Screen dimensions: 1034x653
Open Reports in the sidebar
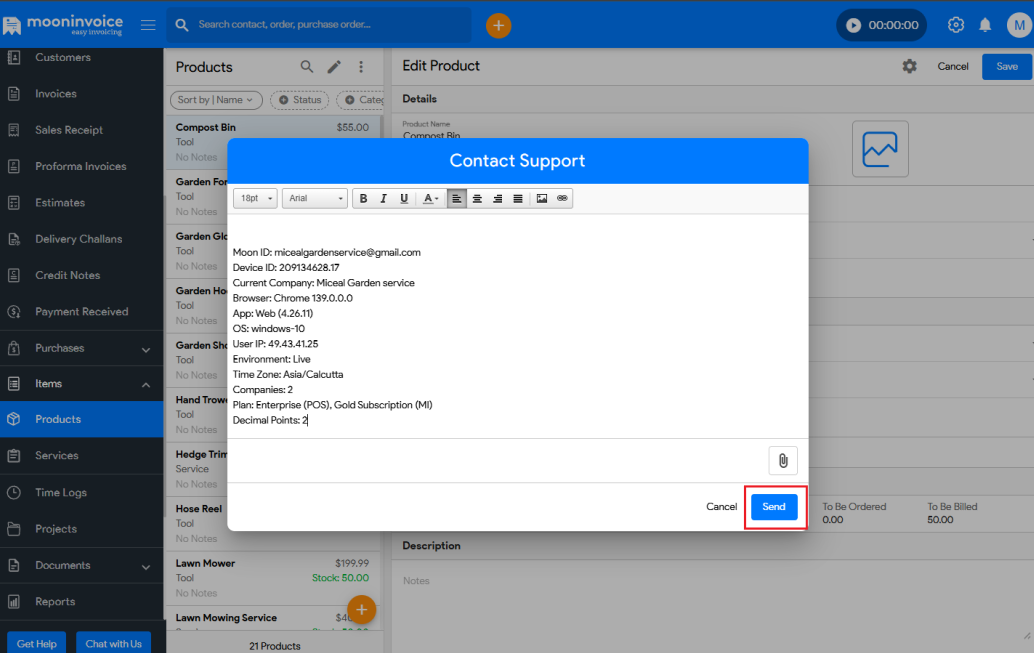82,602
